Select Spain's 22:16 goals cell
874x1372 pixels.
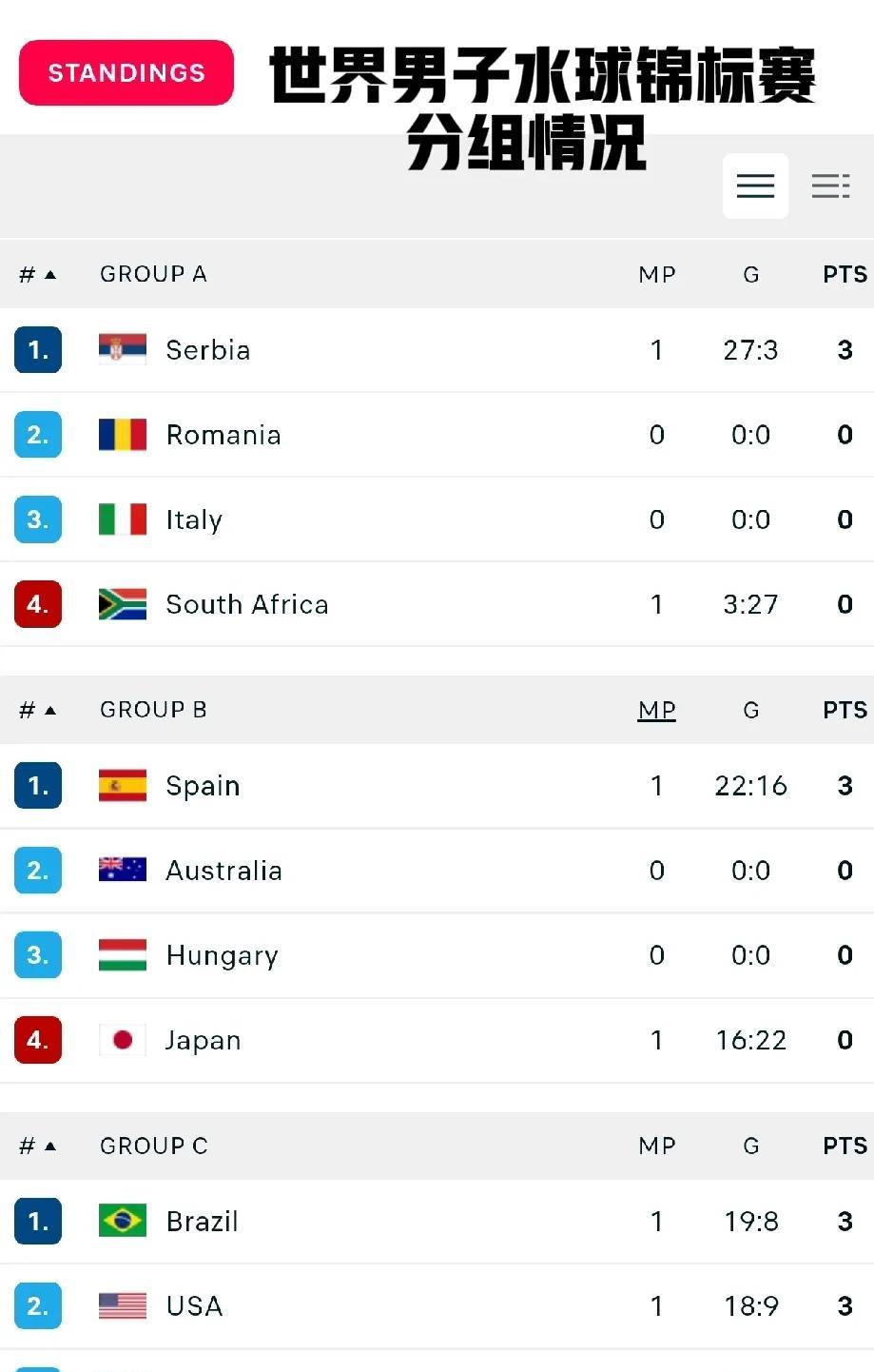coord(750,785)
